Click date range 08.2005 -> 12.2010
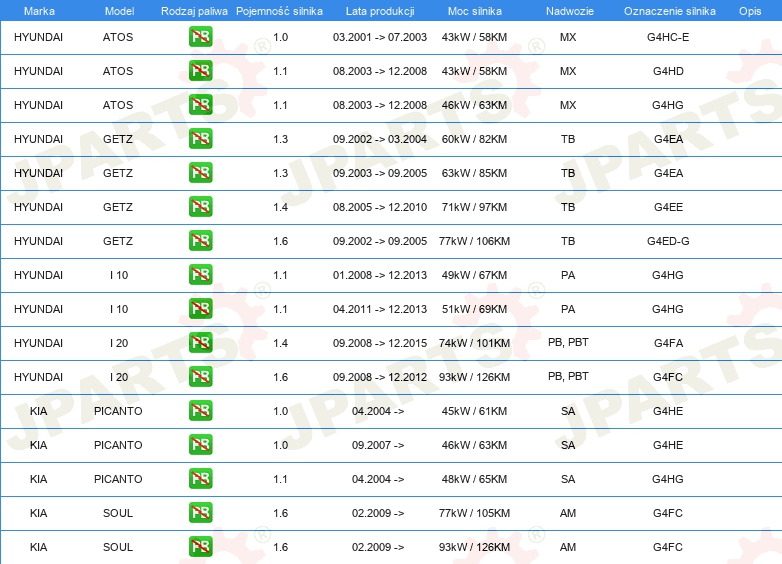Screen dimensions: 782x564 (380, 207)
